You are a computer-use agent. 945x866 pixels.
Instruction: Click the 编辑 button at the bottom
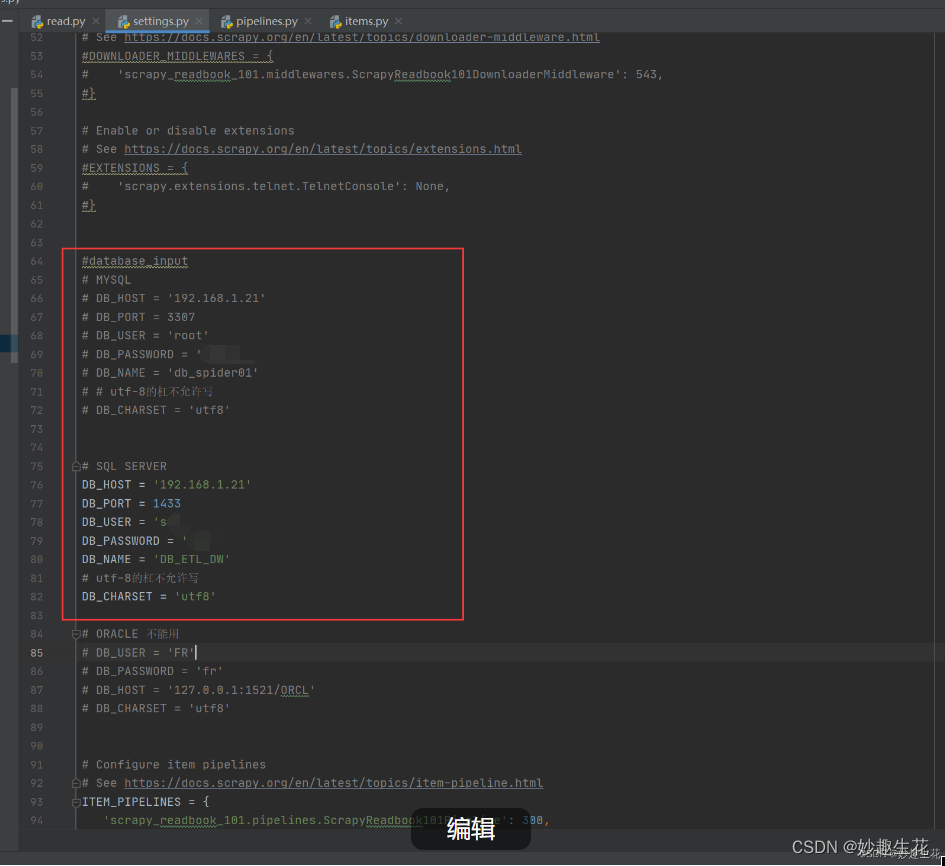point(470,829)
